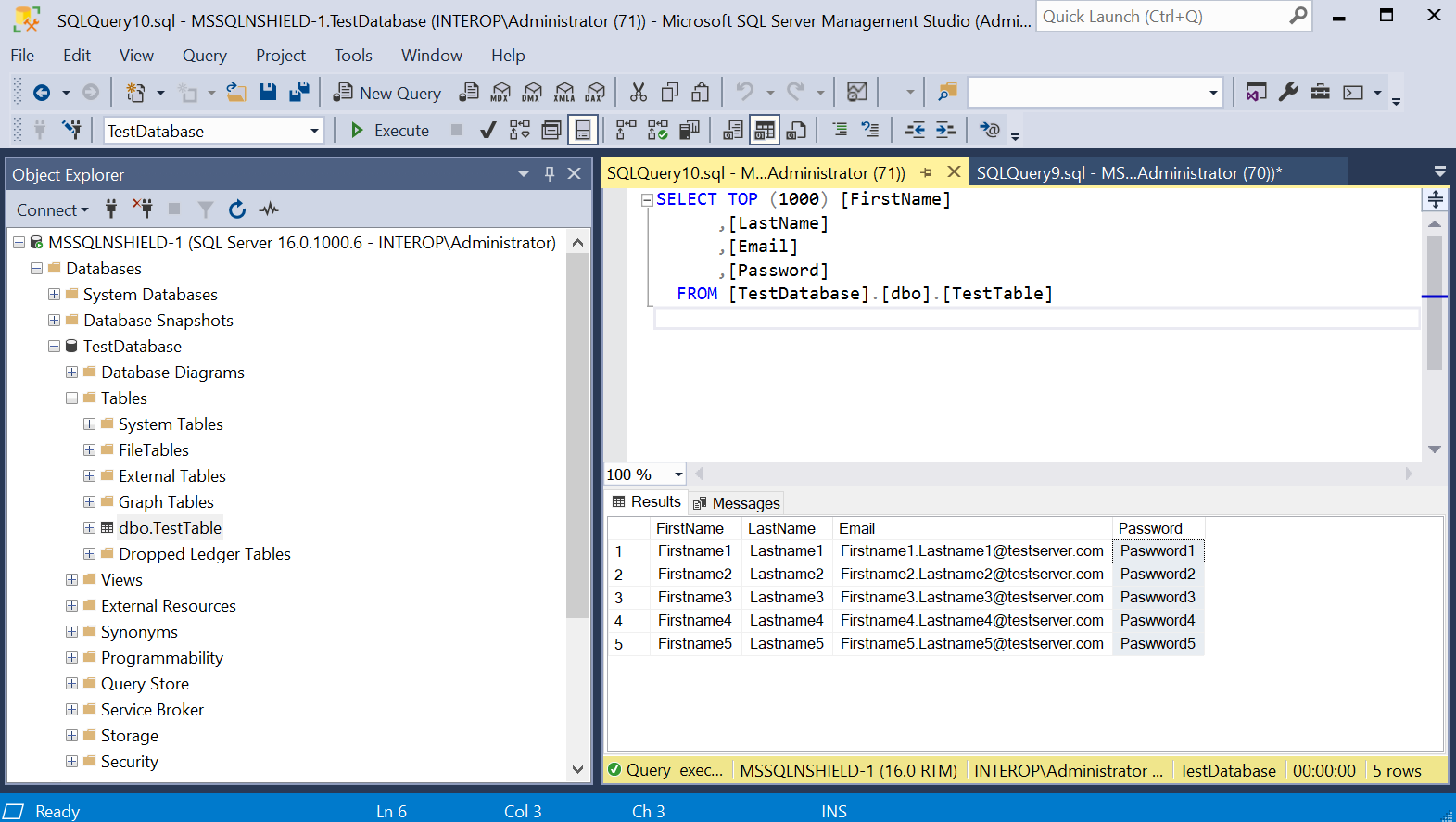Toggle pin on SQLQuery10.sql tab

926,173
